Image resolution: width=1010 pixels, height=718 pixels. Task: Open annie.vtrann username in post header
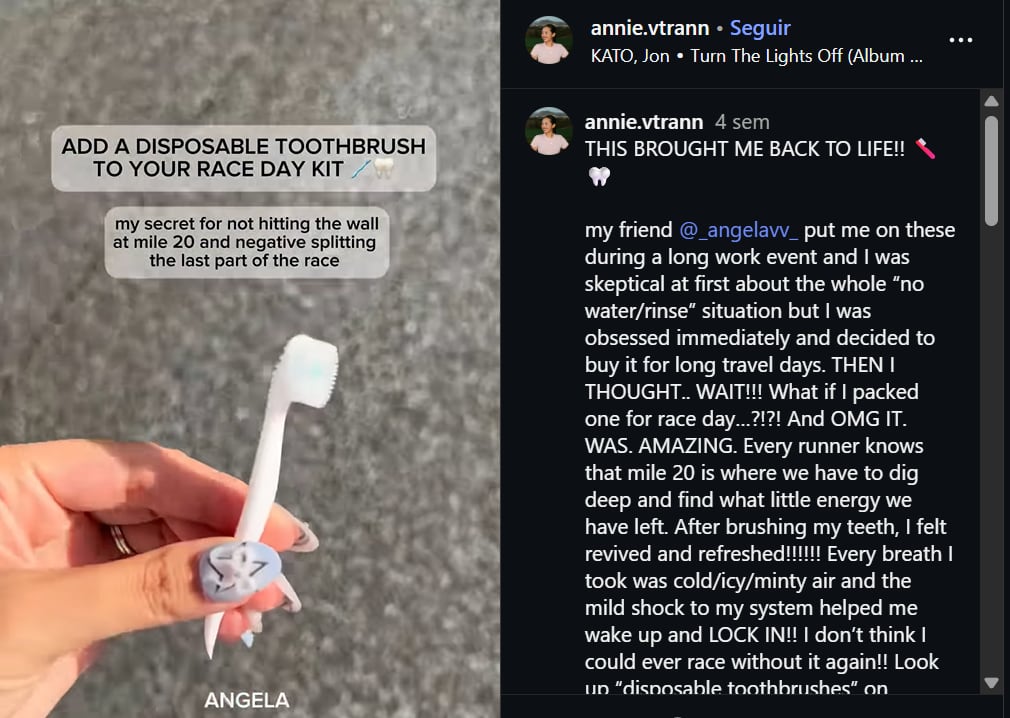(649, 28)
